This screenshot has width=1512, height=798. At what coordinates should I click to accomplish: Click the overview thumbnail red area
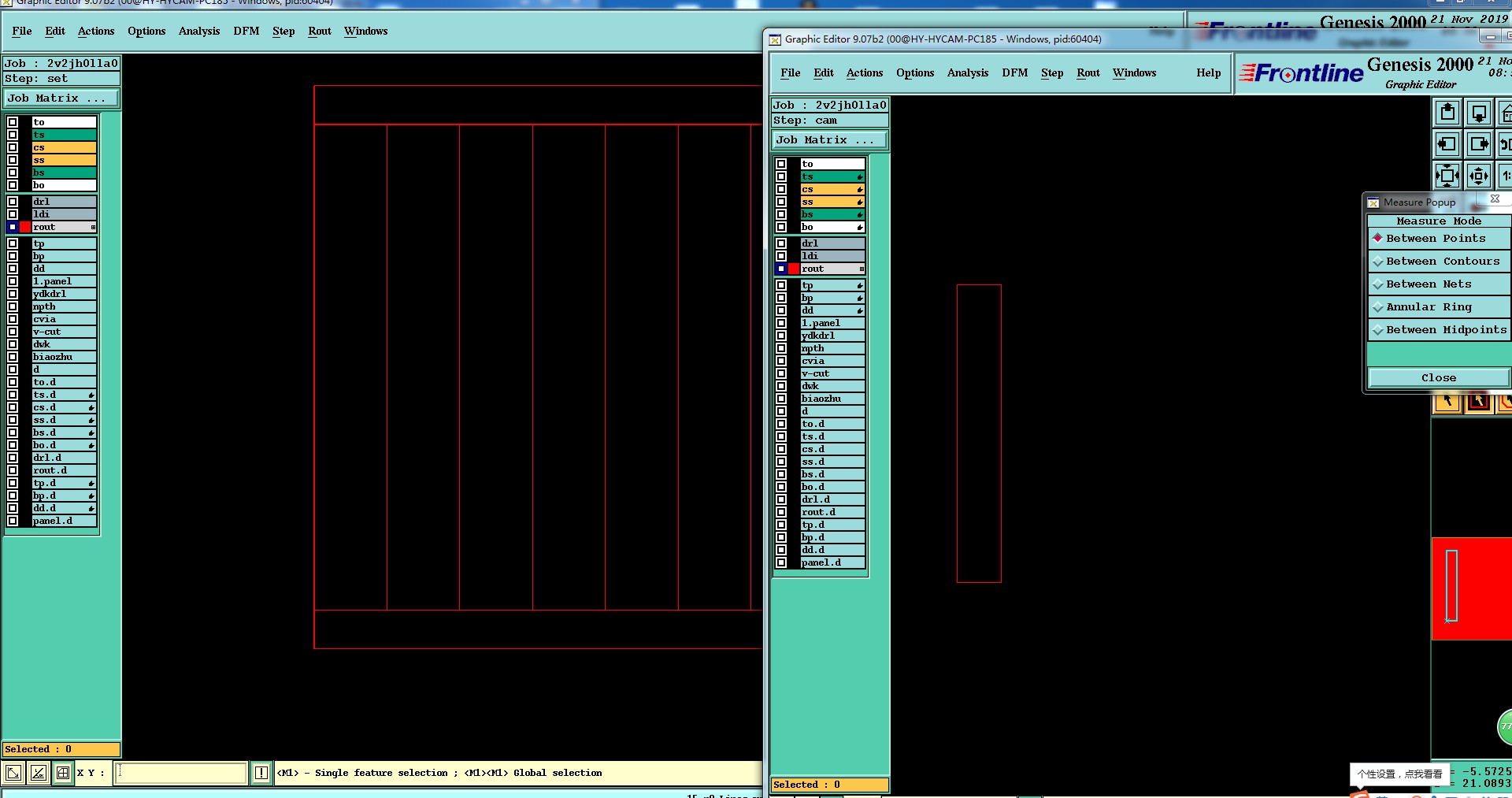click(x=1471, y=588)
